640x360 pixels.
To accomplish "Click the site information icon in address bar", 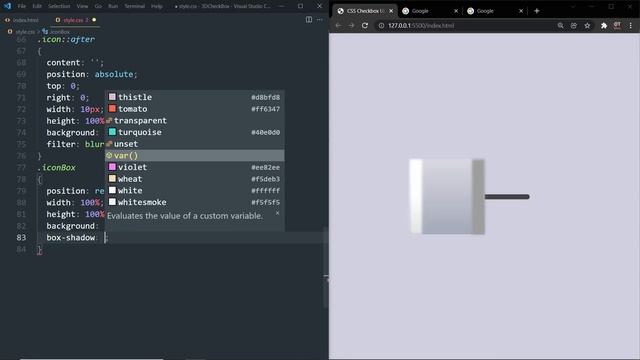I will coord(381,25).
